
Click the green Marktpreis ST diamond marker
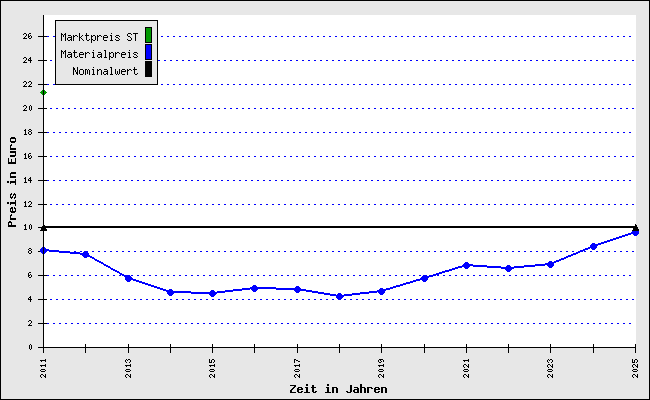44,92
